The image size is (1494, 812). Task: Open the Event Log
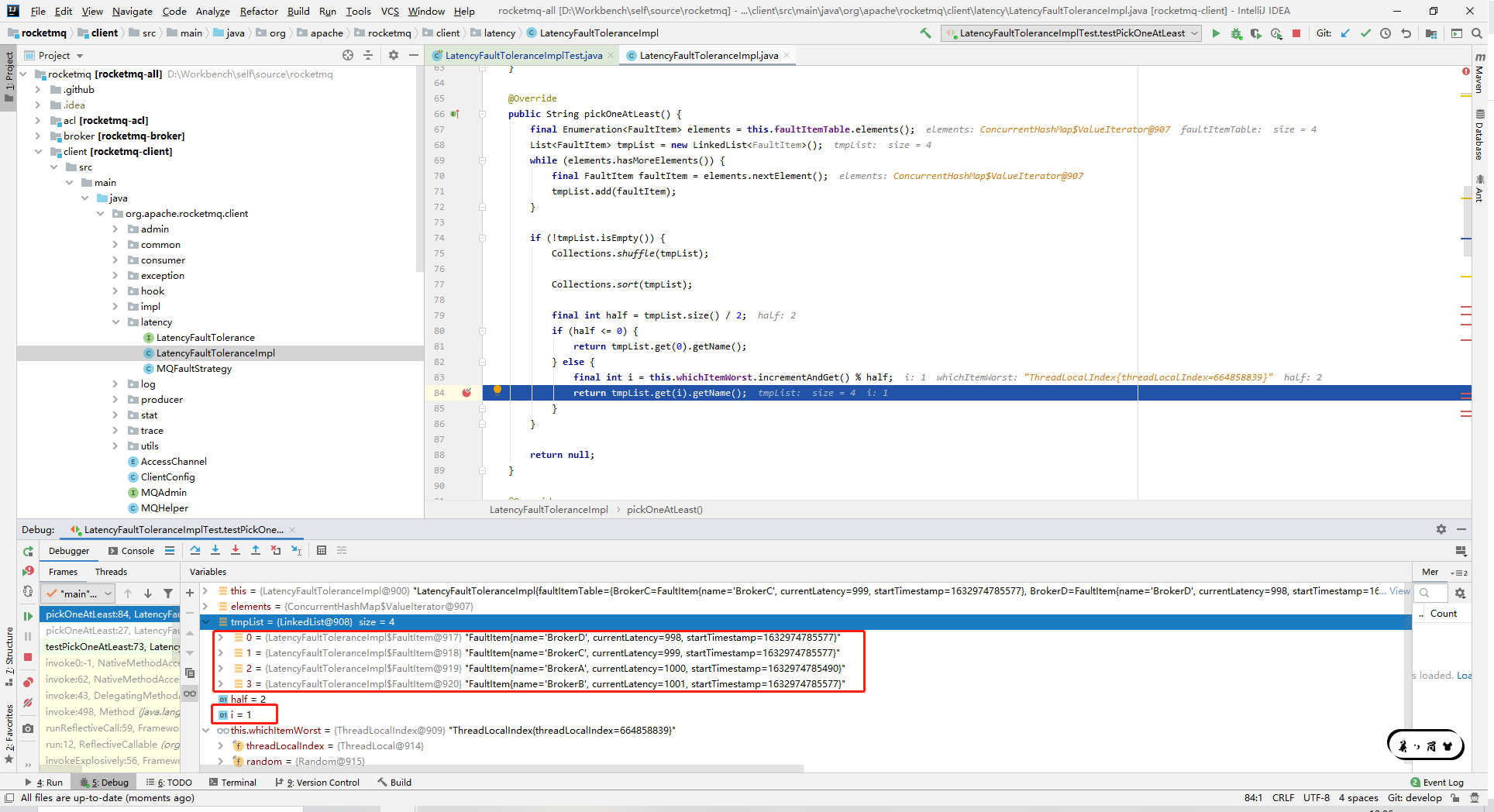coord(1437,782)
